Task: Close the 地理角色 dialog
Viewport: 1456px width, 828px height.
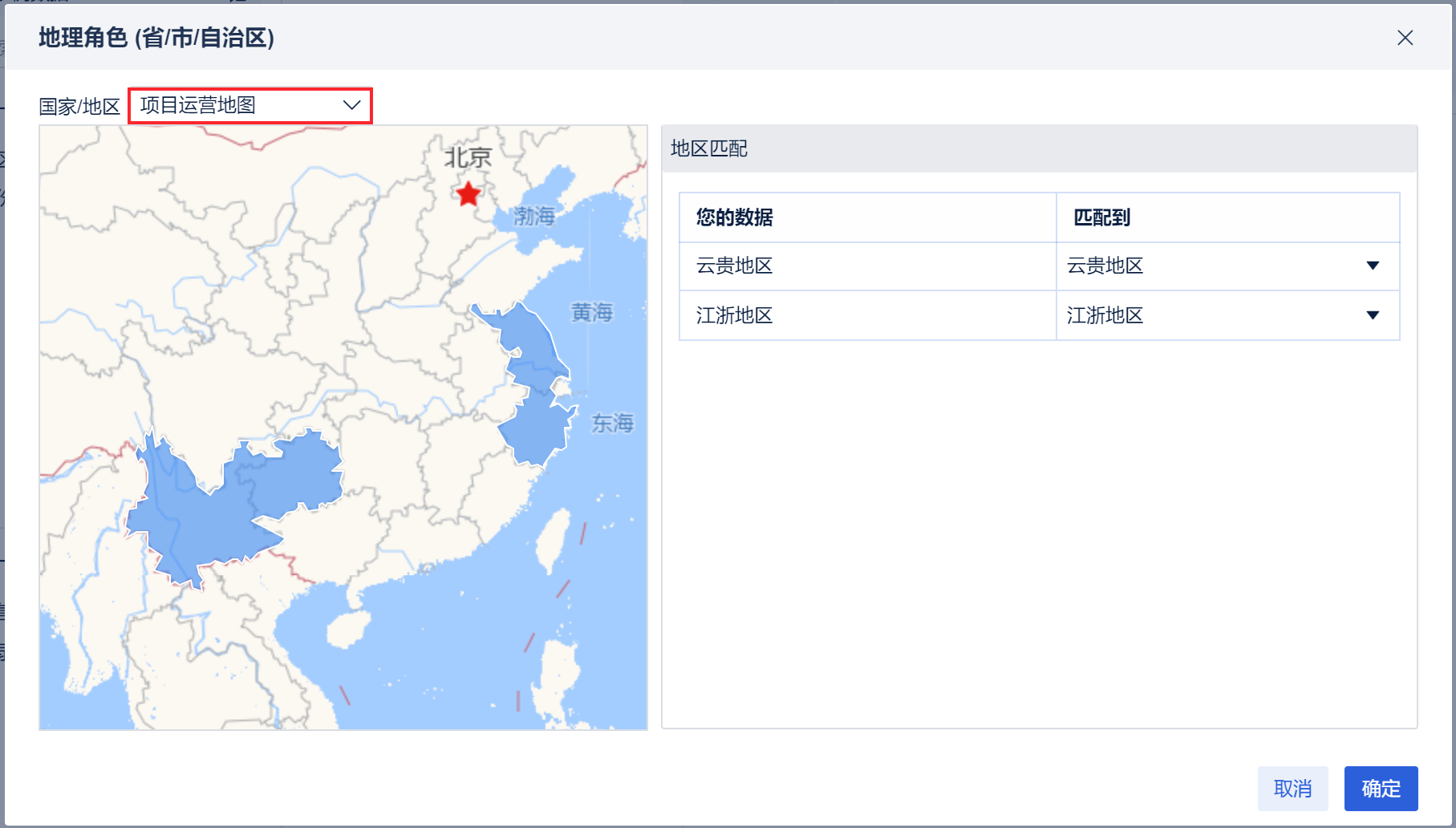Action: coord(1405,38)
